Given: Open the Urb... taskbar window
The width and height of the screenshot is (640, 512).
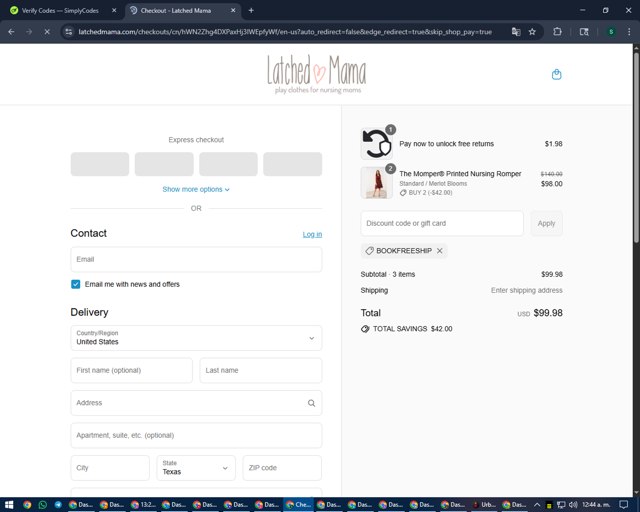Looking at the screenshot, I should [484, 505].
